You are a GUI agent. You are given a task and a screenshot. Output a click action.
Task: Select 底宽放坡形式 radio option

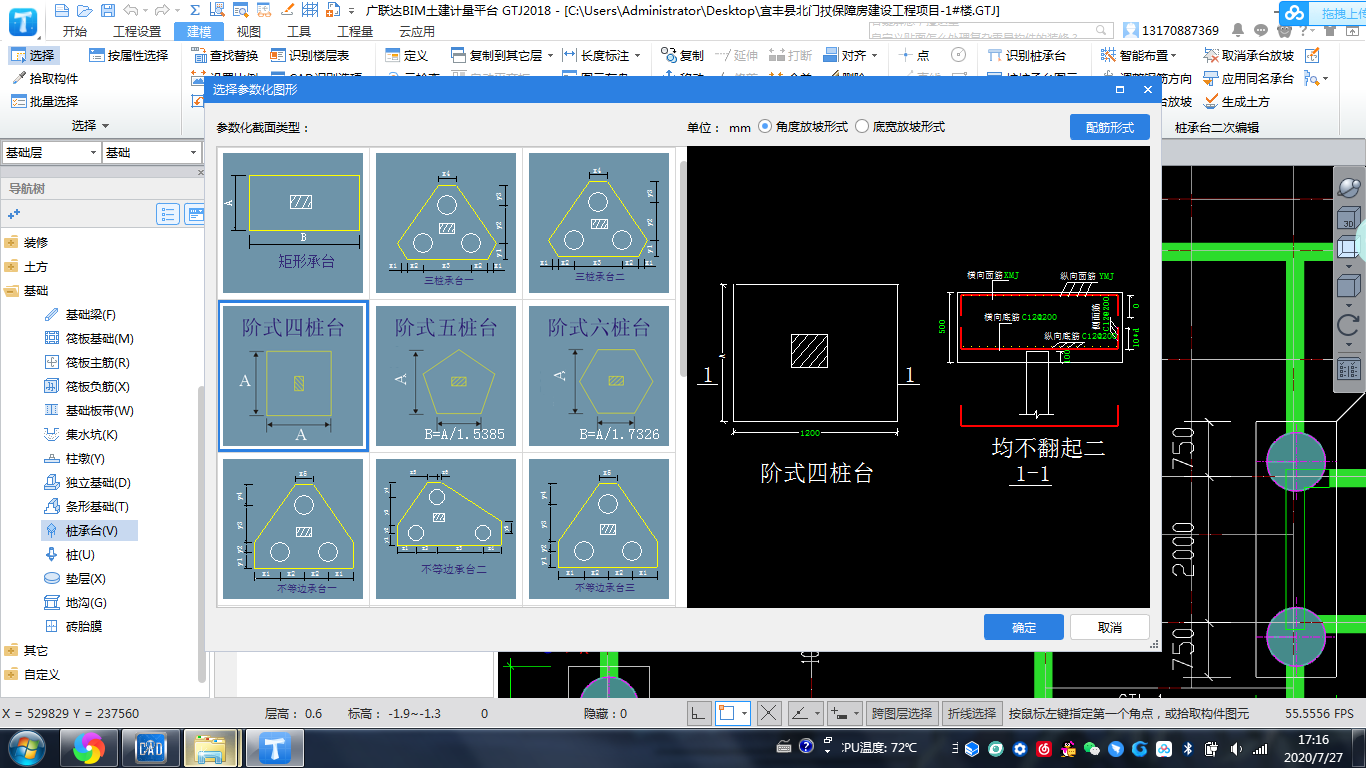tap(899, 127)
